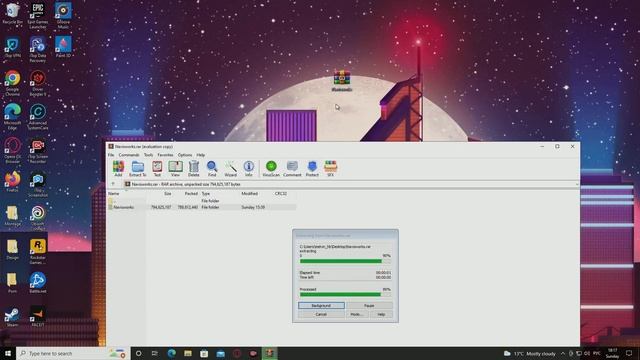Click the Microsoft Edge taskbar icon
Screen dimensions: 640x360
click(171, 353)
